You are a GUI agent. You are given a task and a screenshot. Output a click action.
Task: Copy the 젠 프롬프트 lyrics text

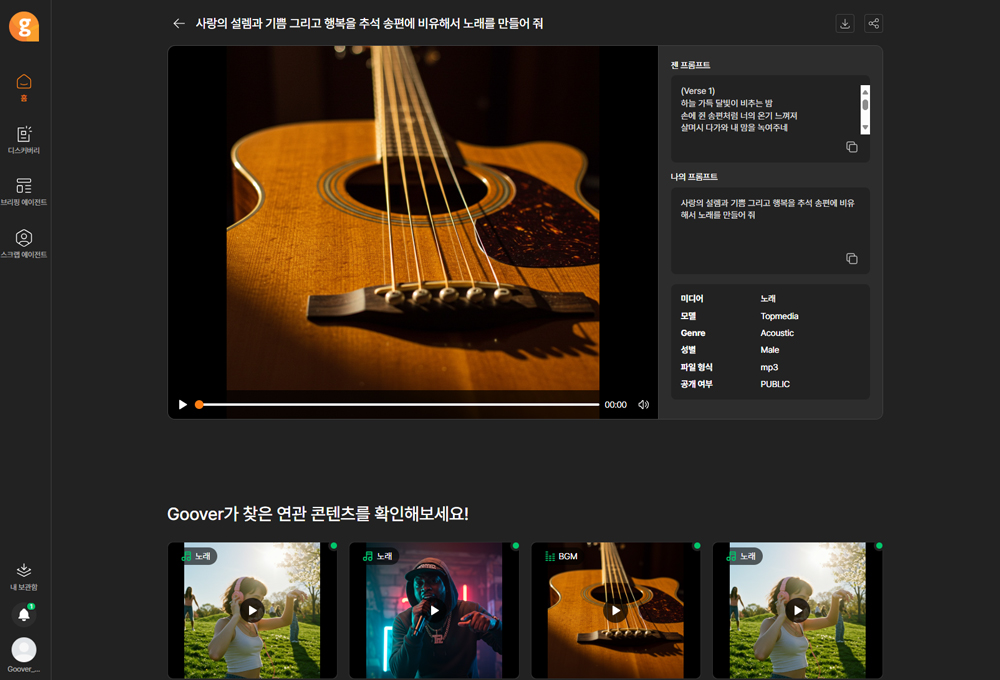851,147
